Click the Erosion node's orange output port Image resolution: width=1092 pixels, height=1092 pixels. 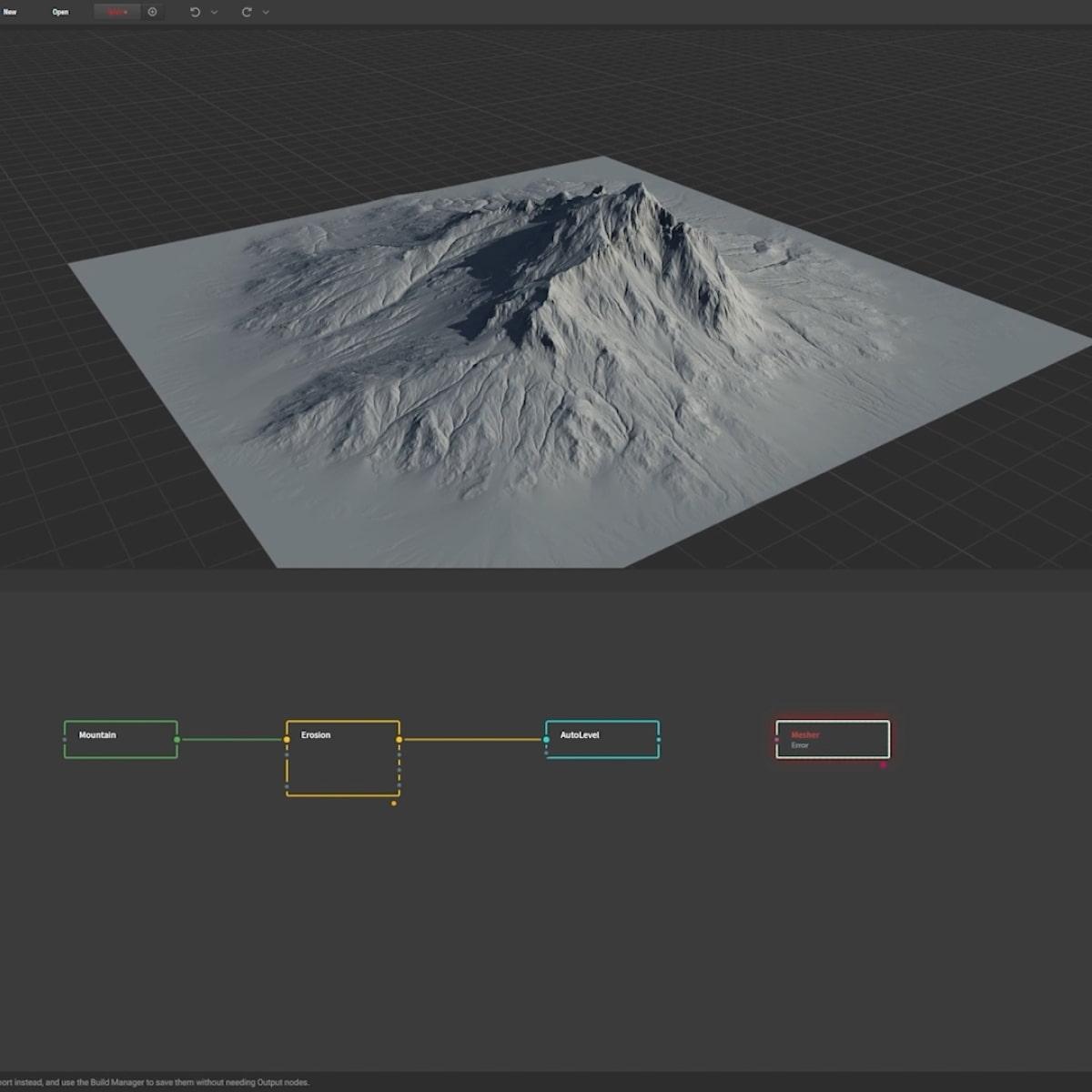tap(399, 740)
